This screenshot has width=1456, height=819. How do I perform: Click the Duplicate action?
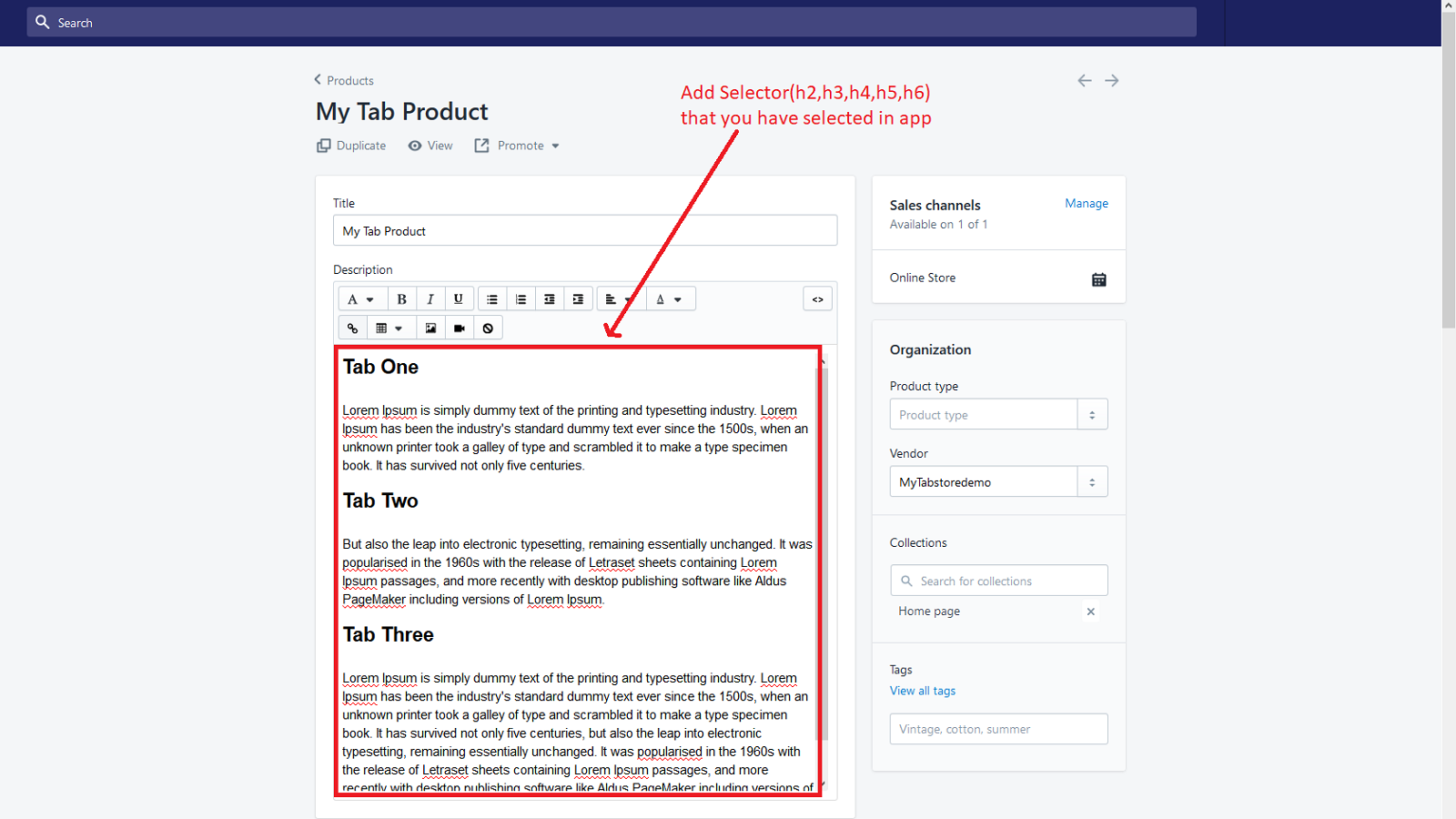351,146
